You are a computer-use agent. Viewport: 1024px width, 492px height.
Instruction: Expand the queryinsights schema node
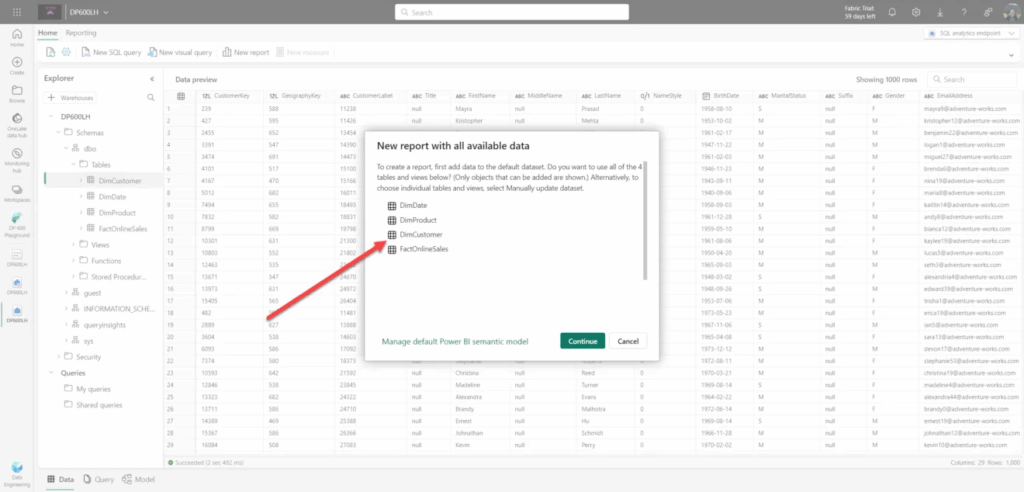point(66,325)
